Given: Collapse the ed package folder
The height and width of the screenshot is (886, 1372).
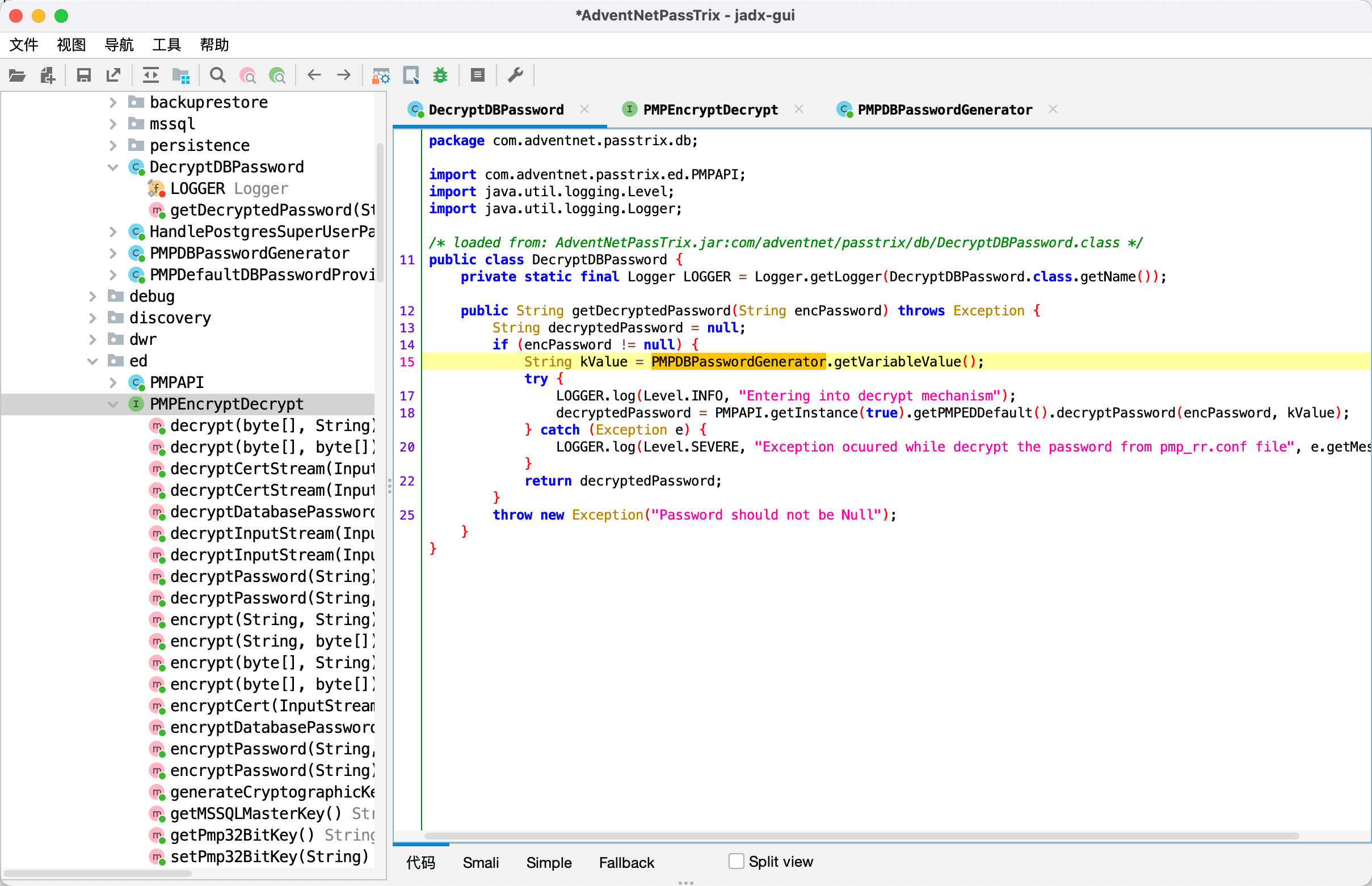Looking at the screenshot, I should [92, 361].
